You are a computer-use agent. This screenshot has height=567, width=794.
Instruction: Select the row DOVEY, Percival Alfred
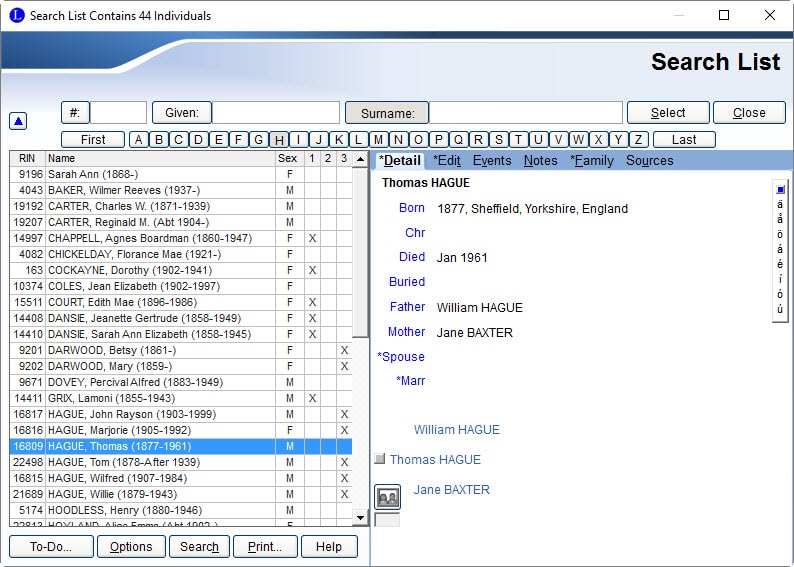181,382
